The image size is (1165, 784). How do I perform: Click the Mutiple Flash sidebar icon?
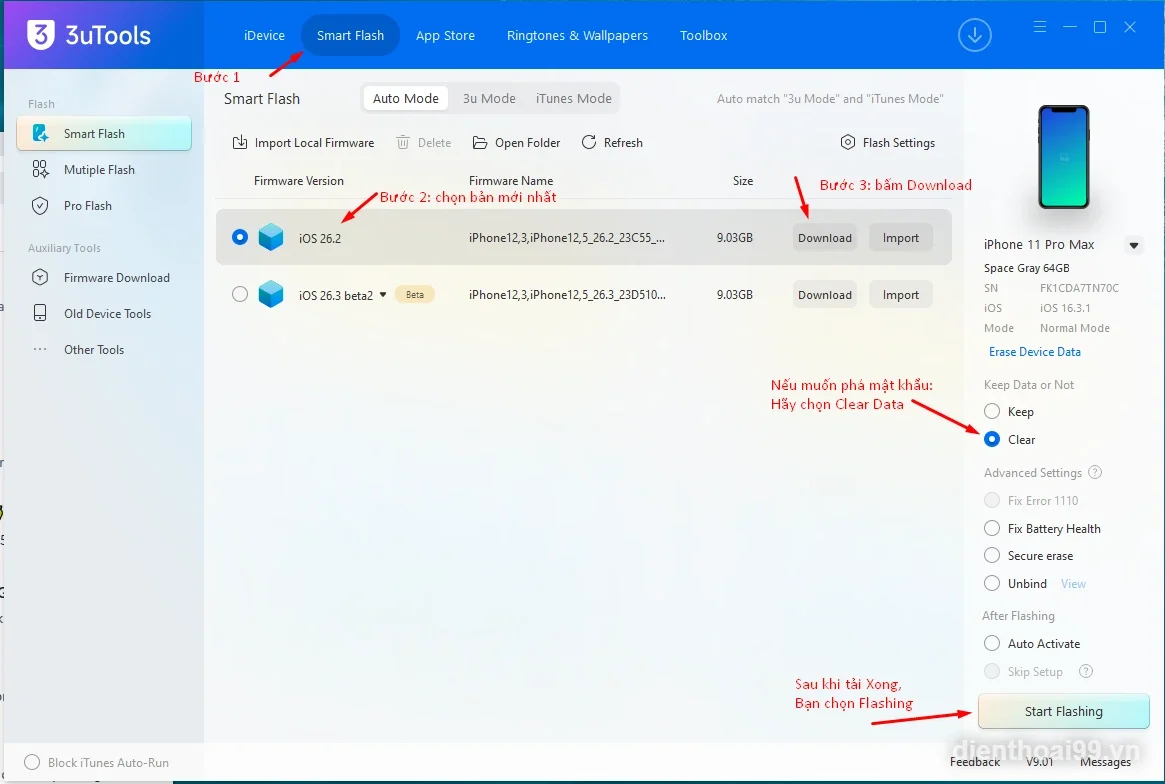[x=40, y=169]
